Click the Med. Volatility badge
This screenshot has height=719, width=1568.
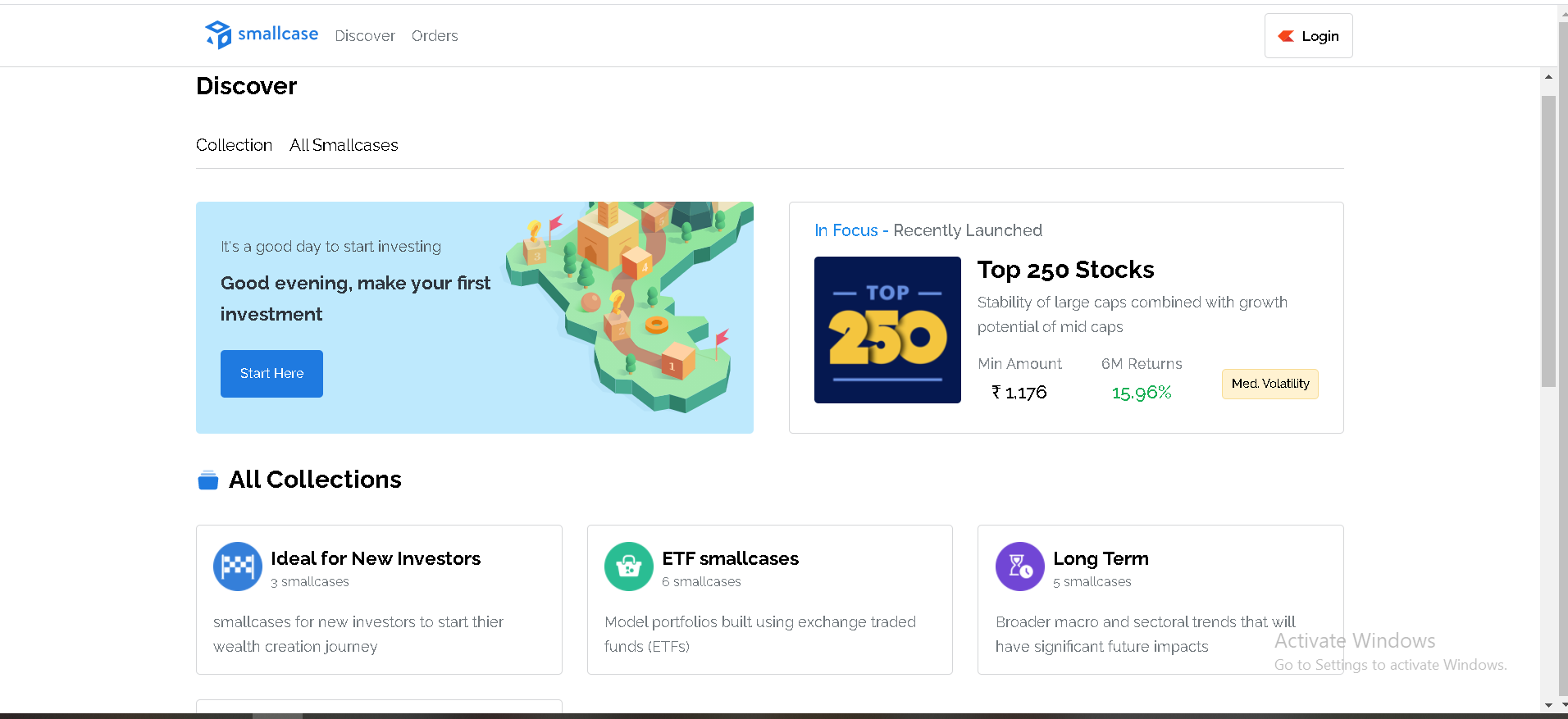[1269, 384]
